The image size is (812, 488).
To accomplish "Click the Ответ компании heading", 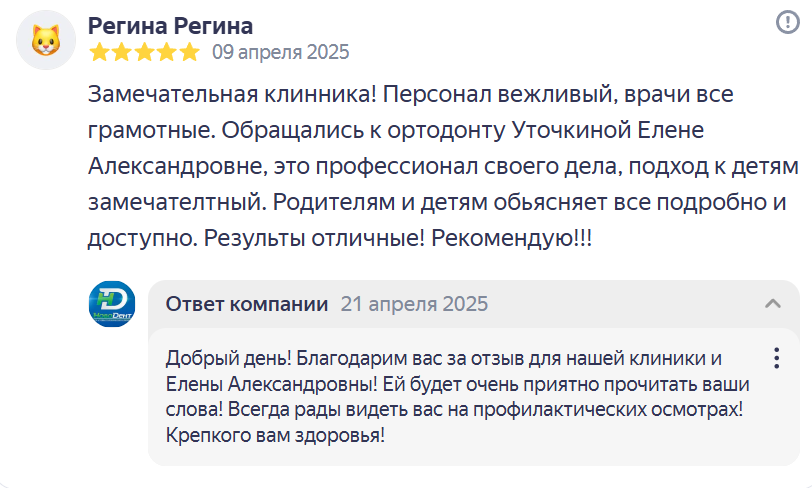I will coord(246,304).
